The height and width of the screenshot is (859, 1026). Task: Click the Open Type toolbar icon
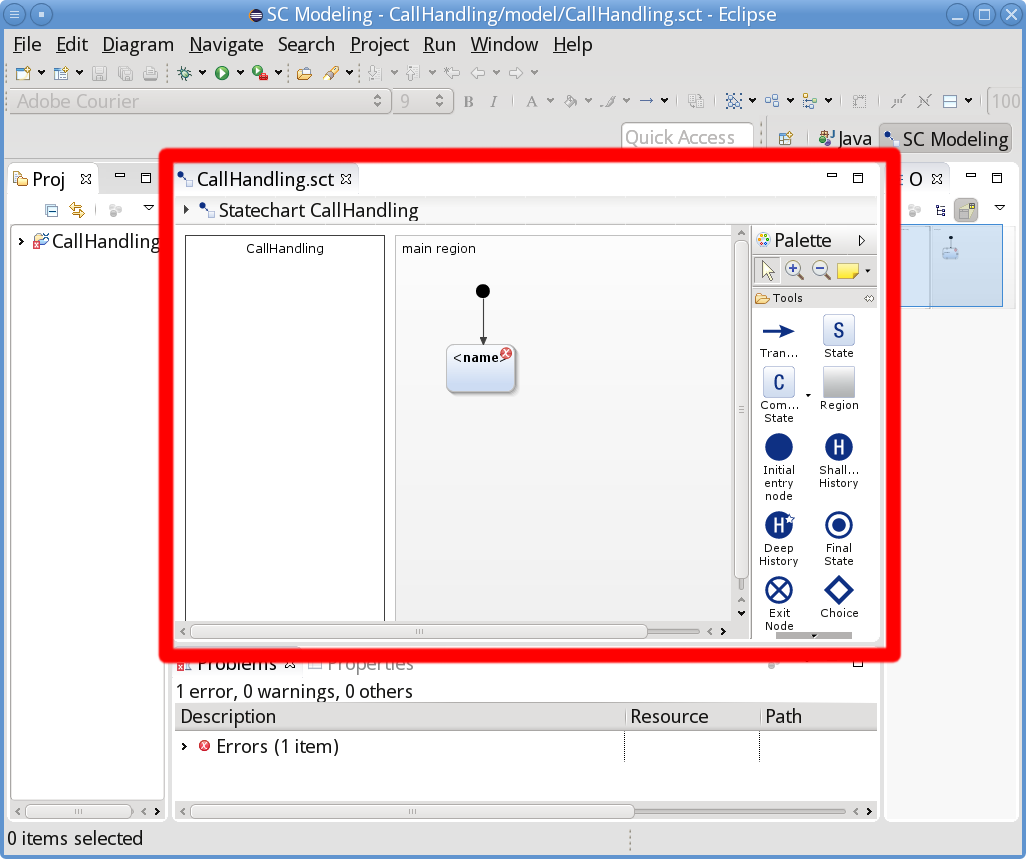pos(304,73)
